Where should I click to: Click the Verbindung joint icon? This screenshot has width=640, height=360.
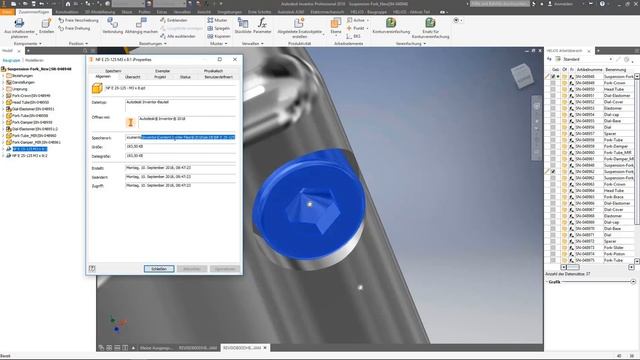pyautogui.click(x=112, y=23)
